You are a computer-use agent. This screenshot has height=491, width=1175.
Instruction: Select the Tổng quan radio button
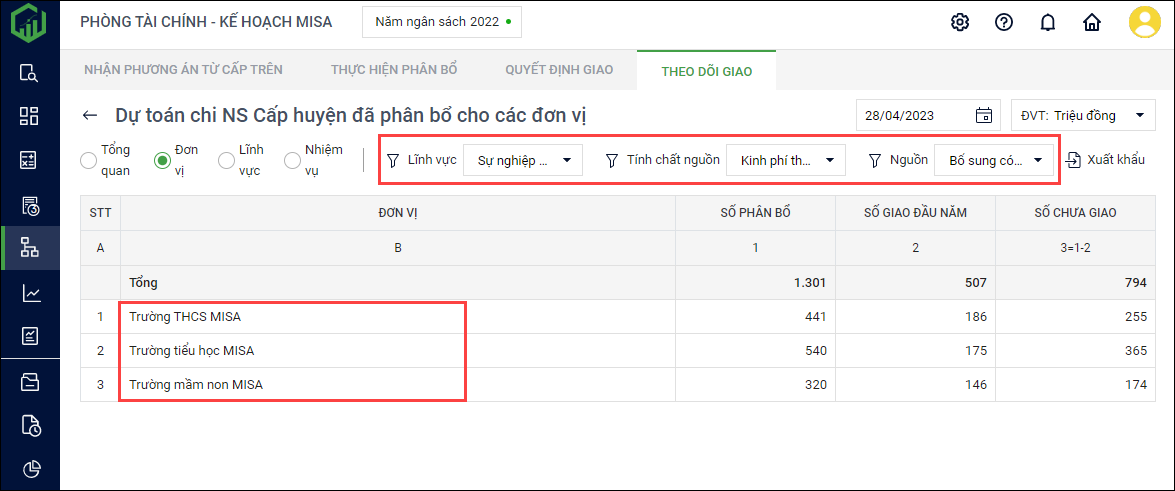[x=88, y=160]
